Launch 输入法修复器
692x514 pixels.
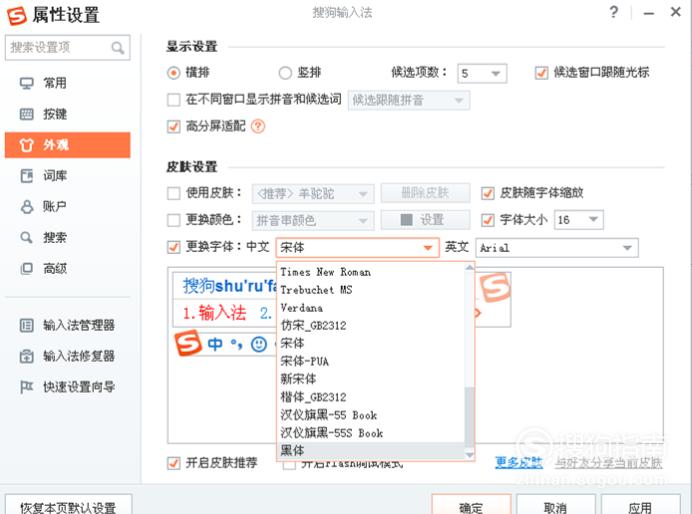[68, 356]
